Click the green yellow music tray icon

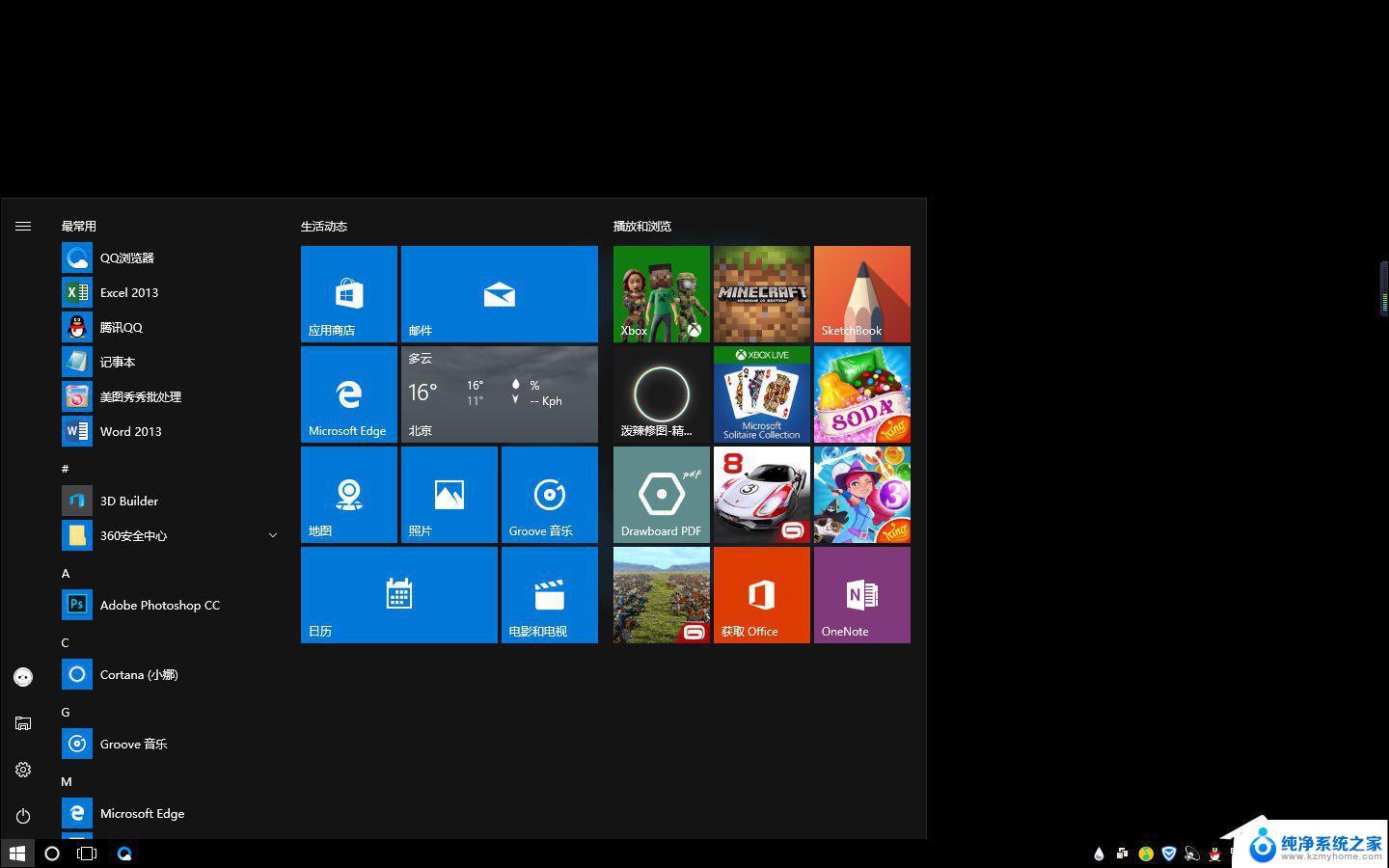click(x=1146, y=854)
